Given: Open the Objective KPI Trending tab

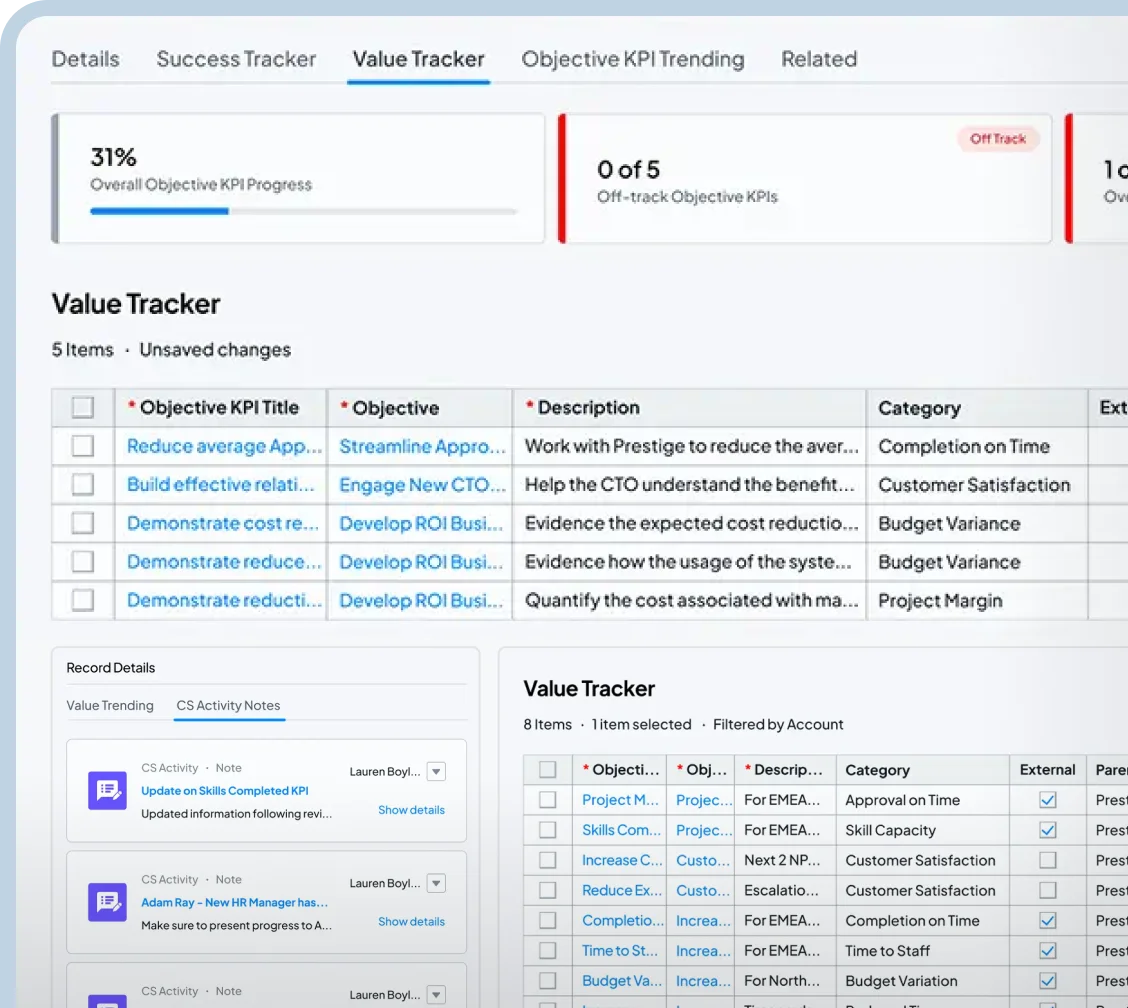Looking at the screenshot, I should 633,59.
